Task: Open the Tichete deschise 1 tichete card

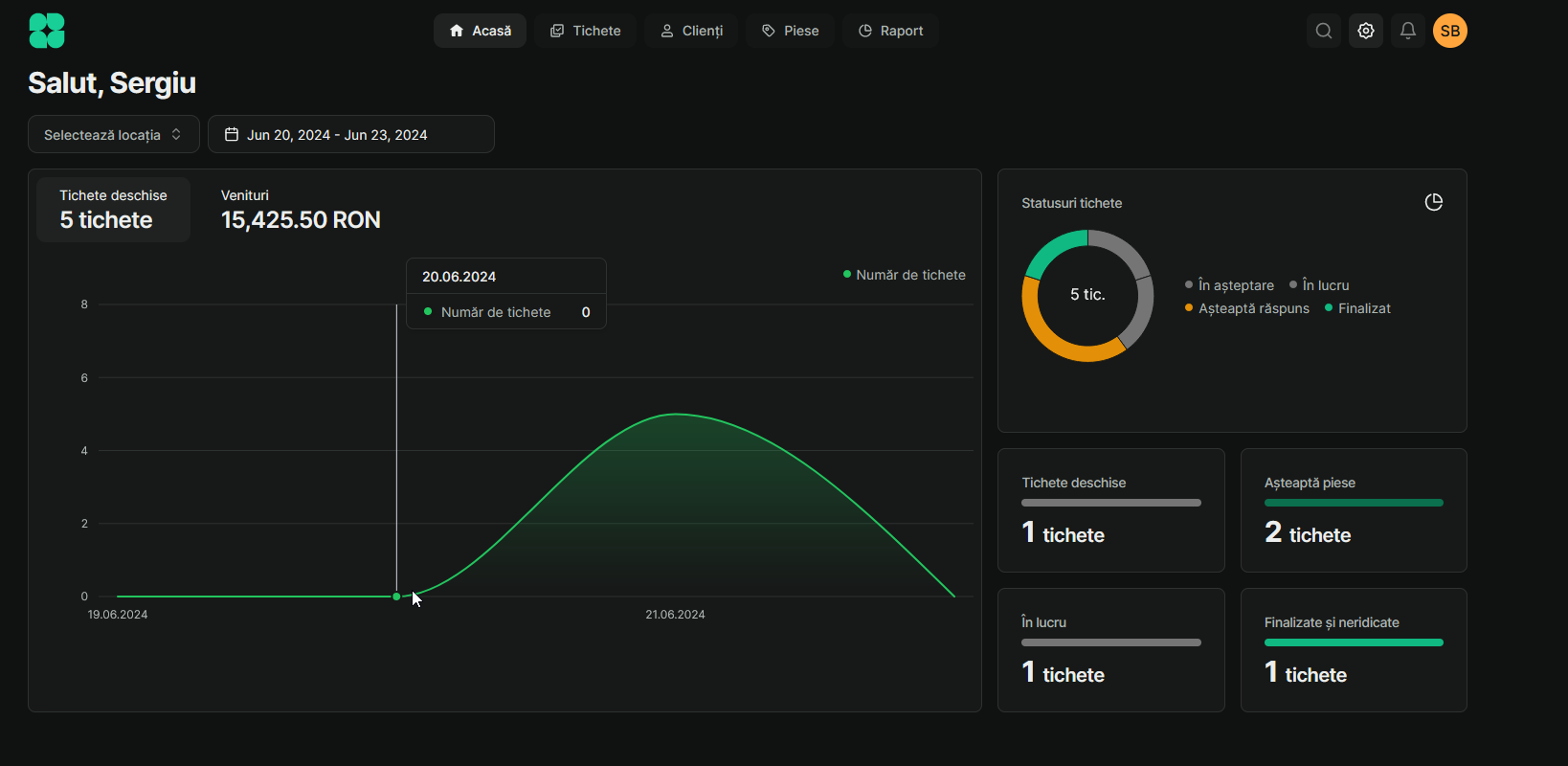Action: 1111,510
